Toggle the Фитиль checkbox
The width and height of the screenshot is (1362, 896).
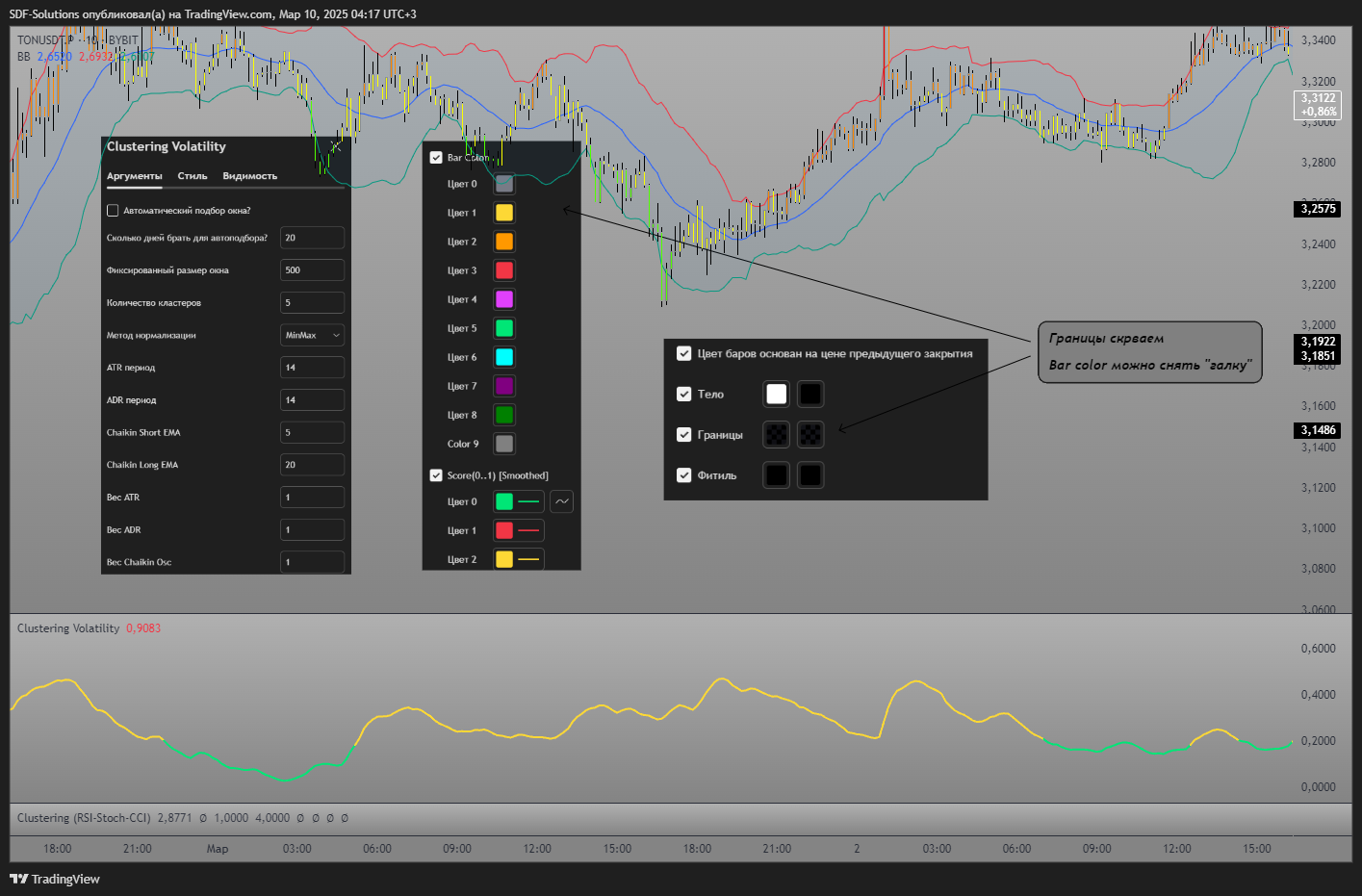684,475
